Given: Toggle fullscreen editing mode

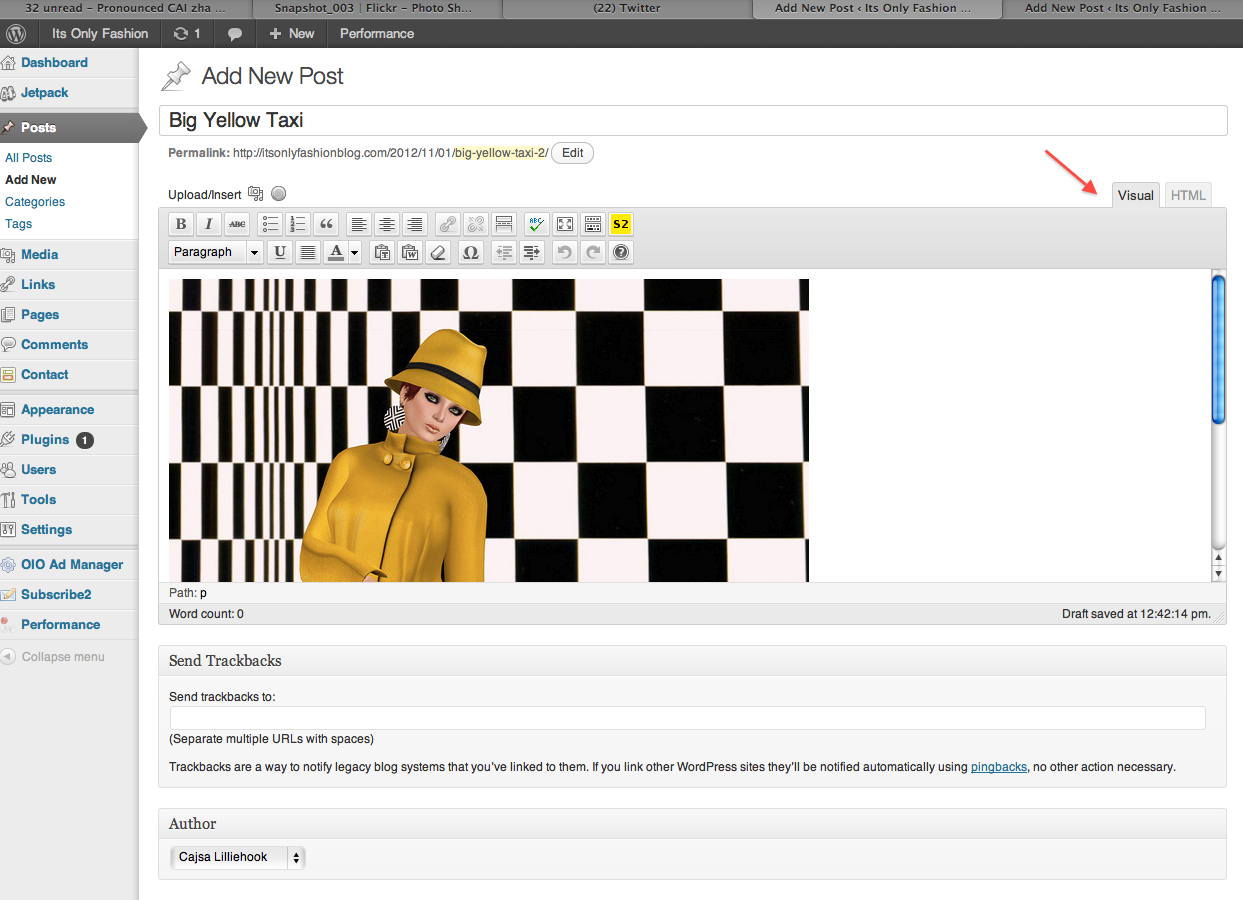Looking at the screenshot, I should pos(565,224).
